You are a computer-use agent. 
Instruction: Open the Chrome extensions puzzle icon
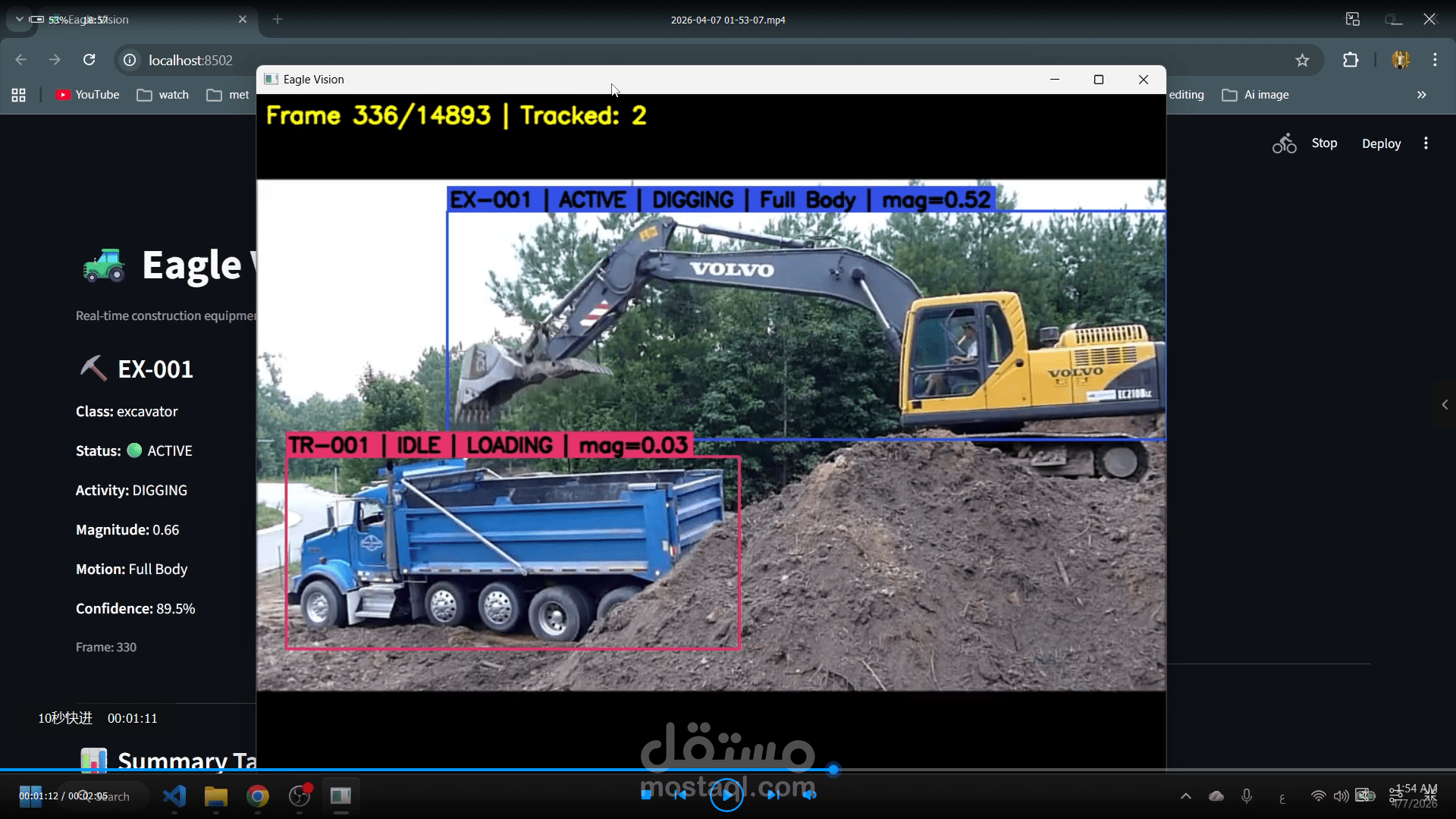[x=1351, y=60]
